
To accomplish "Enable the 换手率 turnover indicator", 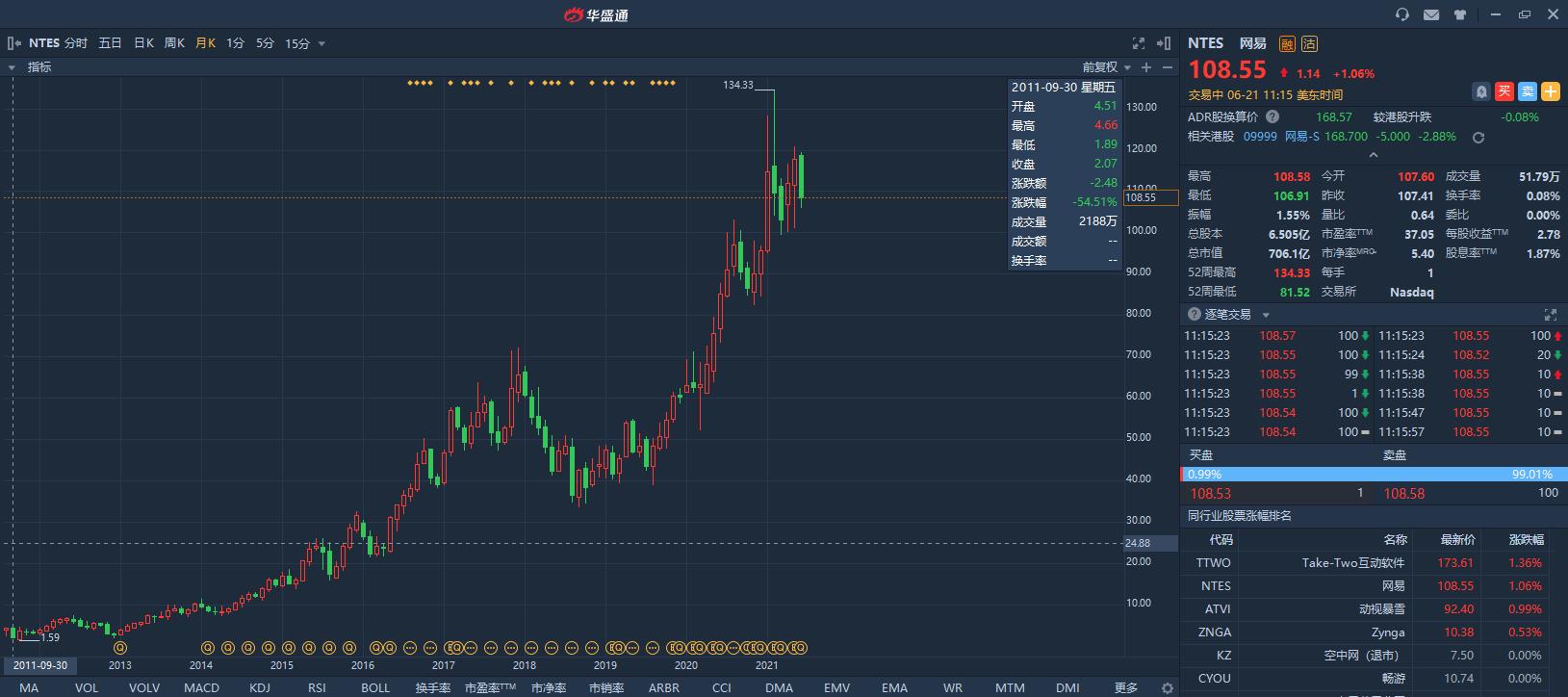I will [x=433, y=688].
